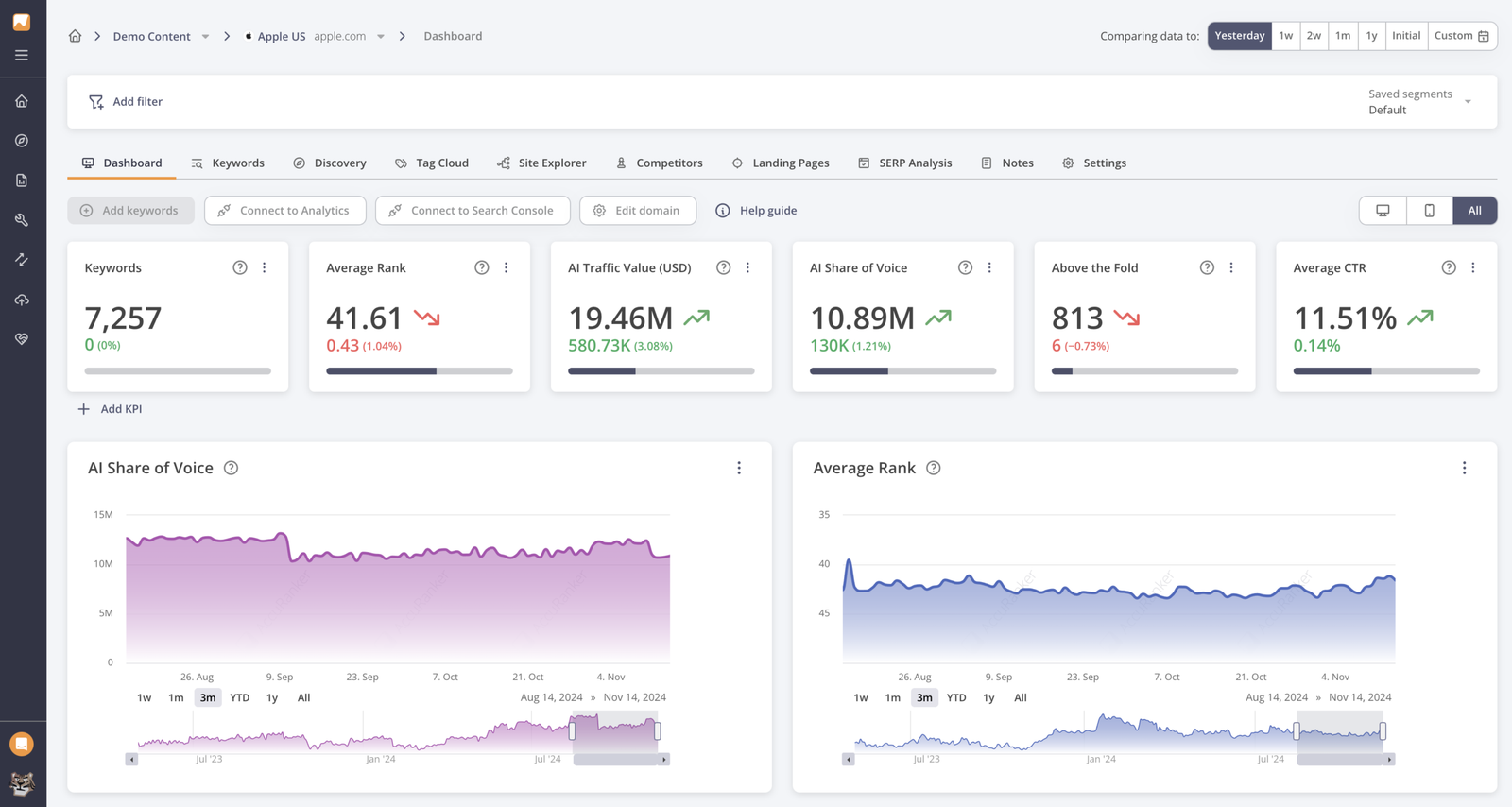Click the Edit domain button

tap(638, 211)
